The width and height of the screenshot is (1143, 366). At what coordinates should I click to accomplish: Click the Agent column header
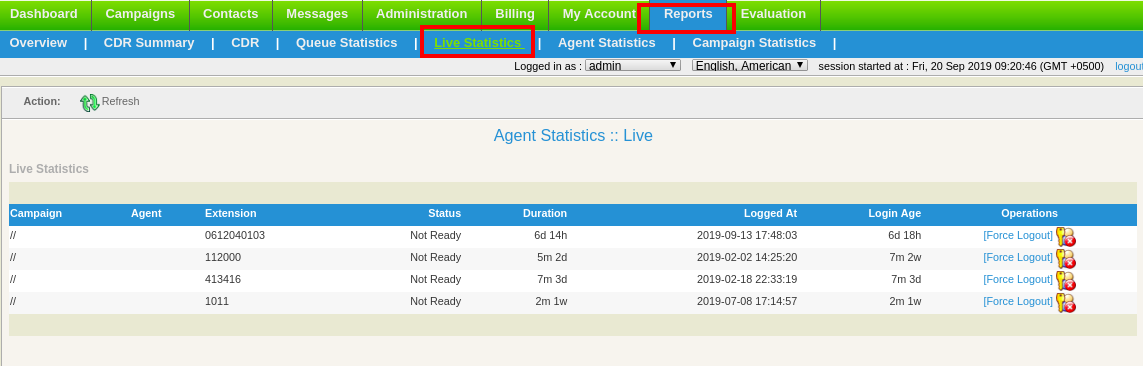[x=146, y=214]
